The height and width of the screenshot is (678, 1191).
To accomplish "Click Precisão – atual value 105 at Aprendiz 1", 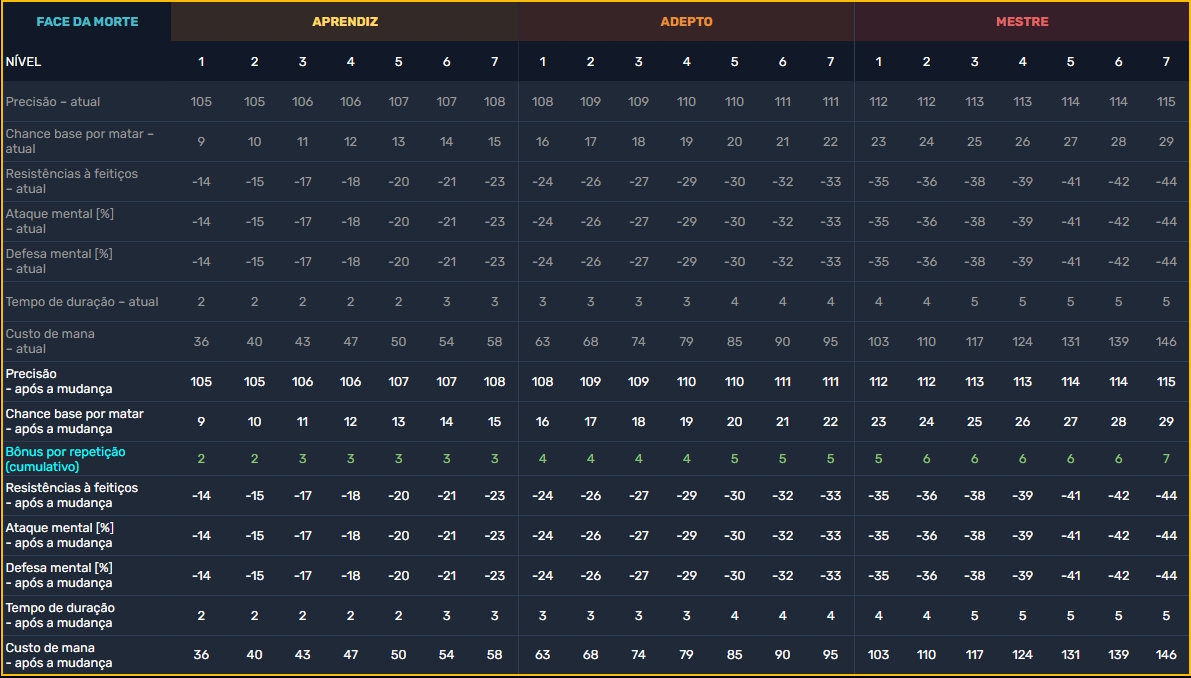I will [201, 102].
